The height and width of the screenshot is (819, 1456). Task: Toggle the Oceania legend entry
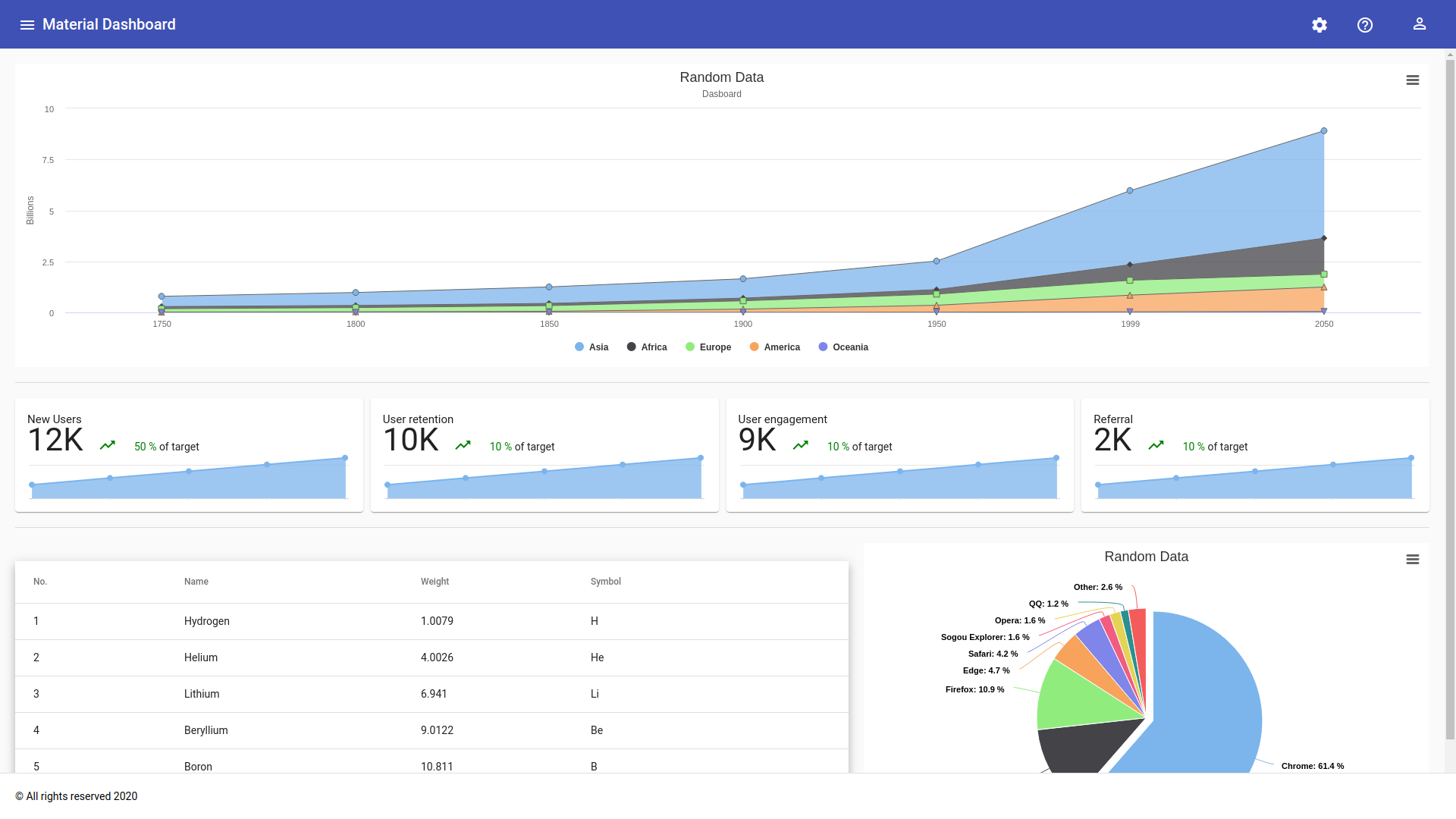pyautogui.click(x=849, y=347)
